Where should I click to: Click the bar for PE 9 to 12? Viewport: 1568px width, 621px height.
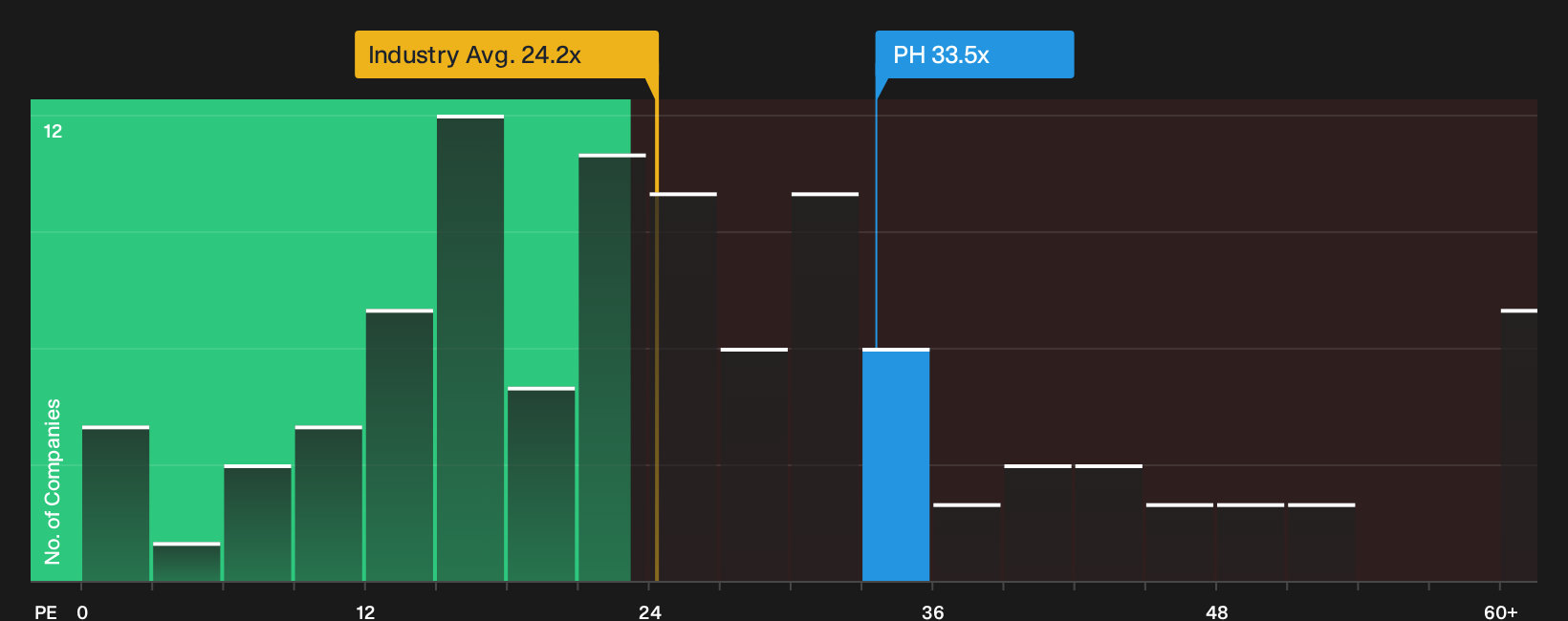point(329,503)
